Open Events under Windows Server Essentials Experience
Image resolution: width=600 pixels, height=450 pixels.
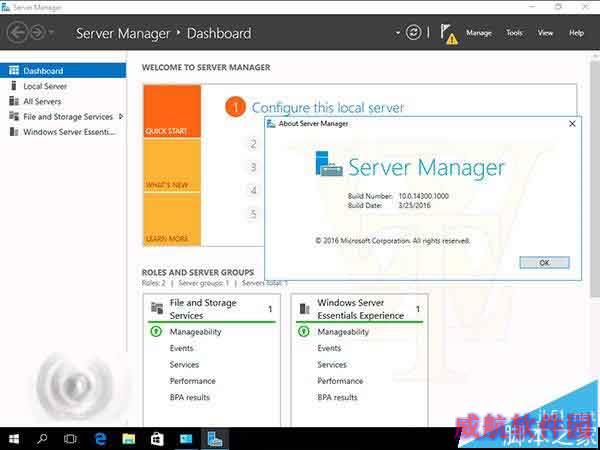click(329, 348)
